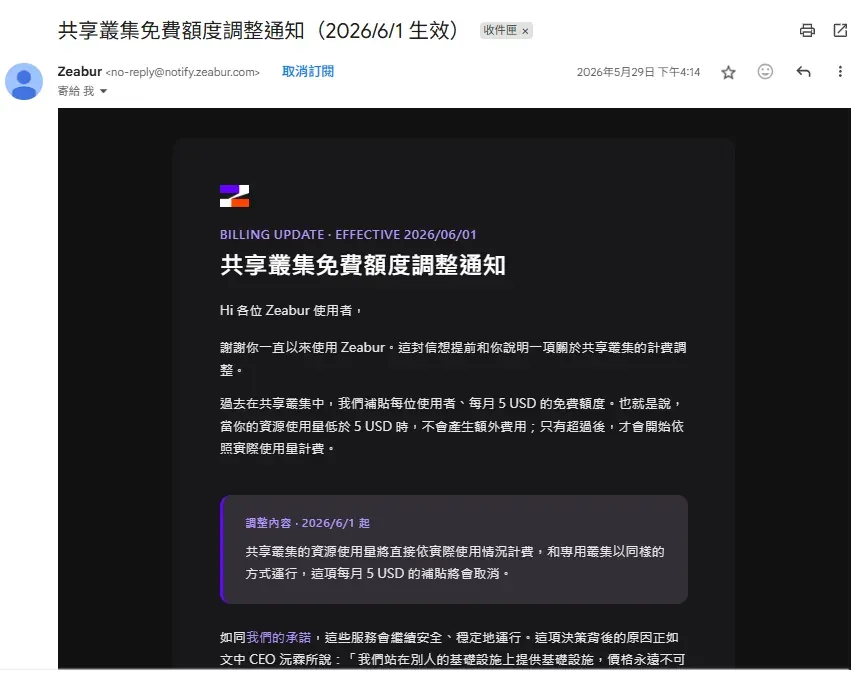Click sender address no-reply@notify.zeabur.com
856x682 pixels.
pyautogui.click(x=183, y=72)
